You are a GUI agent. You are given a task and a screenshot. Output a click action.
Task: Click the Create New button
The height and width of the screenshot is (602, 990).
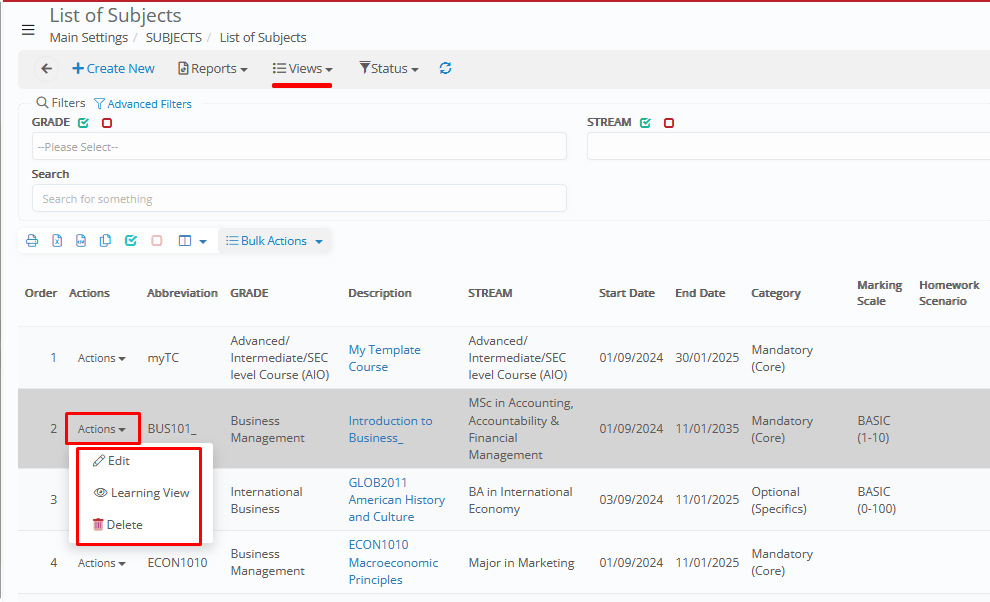[114, 69]
